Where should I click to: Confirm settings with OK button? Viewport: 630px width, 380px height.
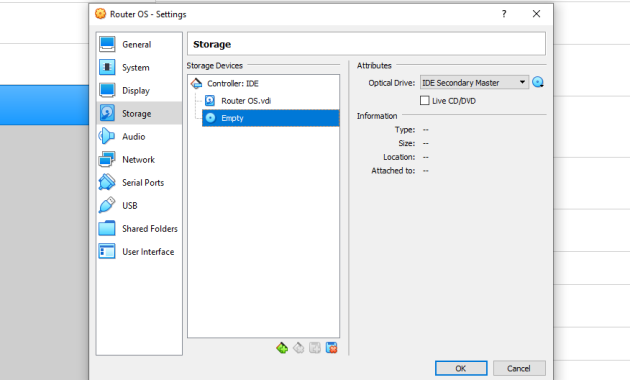pos(461,368)
